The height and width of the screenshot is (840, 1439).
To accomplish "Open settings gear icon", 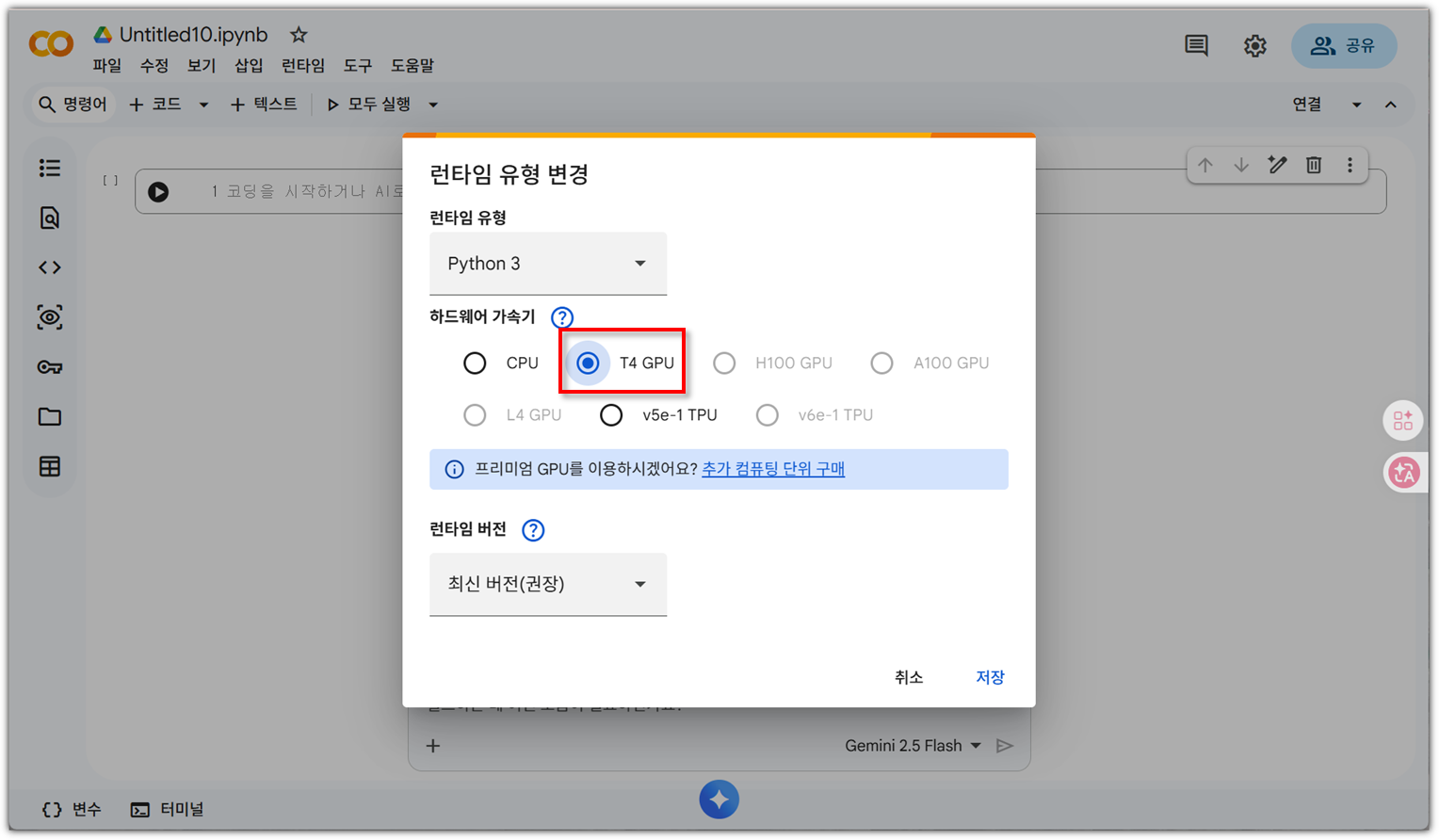I will tap(1254, 45).
